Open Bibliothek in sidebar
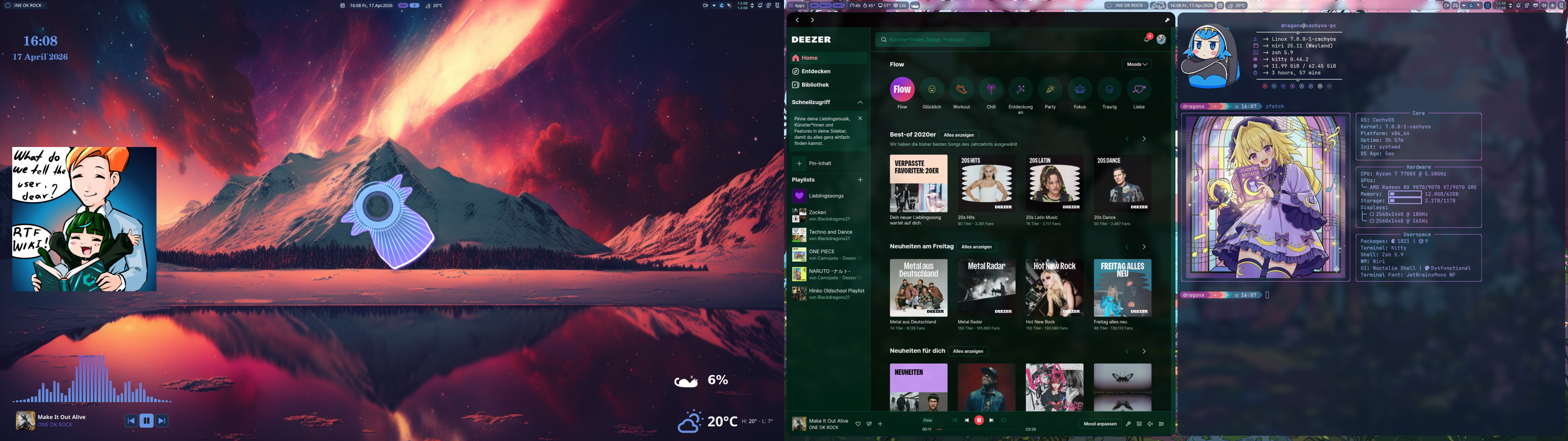This screenshot has width=1568, height=441. 815,85
